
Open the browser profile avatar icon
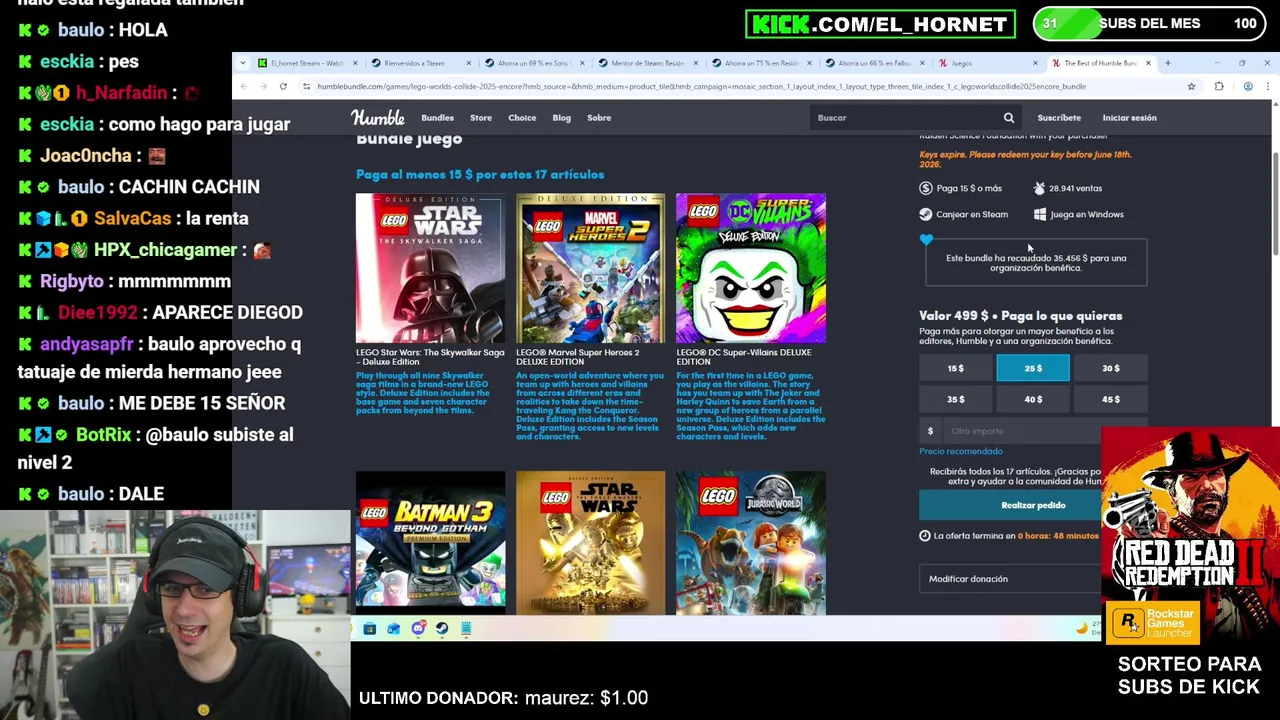pos(1248,87)
